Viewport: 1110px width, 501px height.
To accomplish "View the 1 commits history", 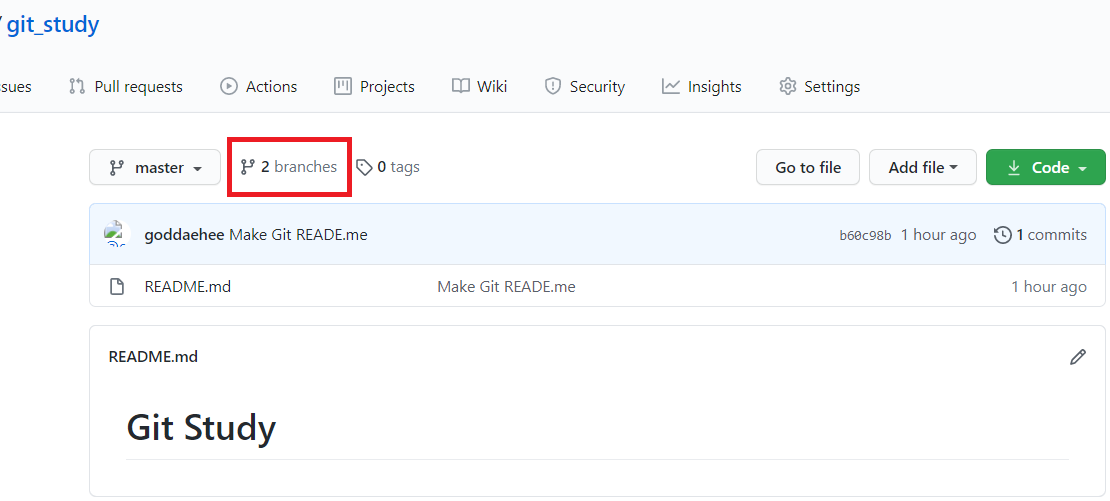I will [x=1041, y=235].
